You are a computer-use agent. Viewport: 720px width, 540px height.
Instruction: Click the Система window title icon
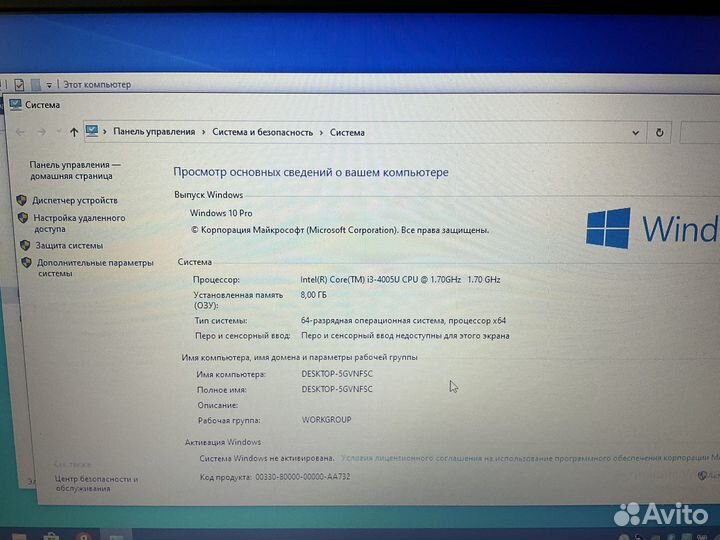click(x=15, y=105)
